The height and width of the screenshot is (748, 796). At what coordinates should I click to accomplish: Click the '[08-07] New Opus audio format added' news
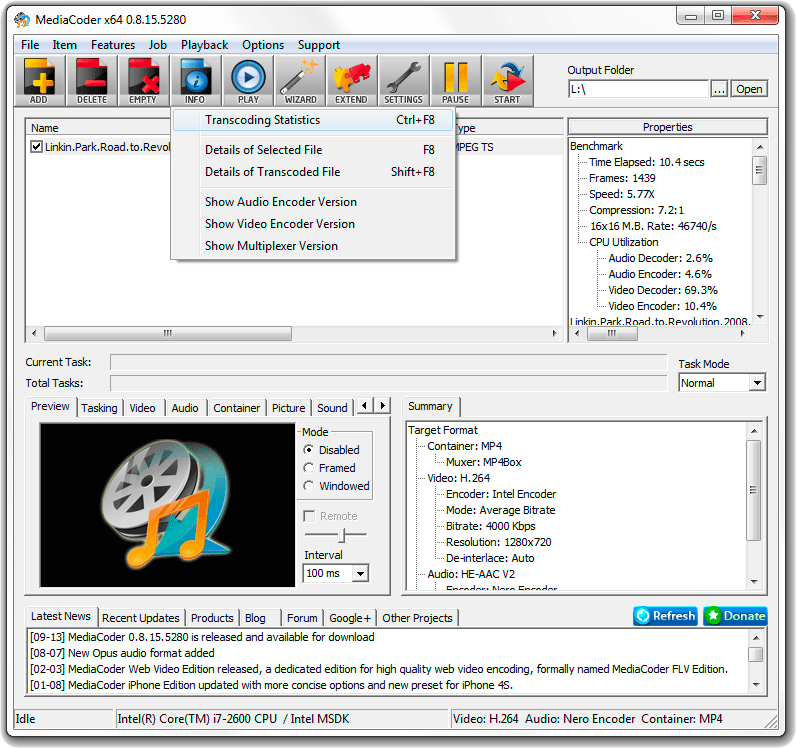pos(122,653)
